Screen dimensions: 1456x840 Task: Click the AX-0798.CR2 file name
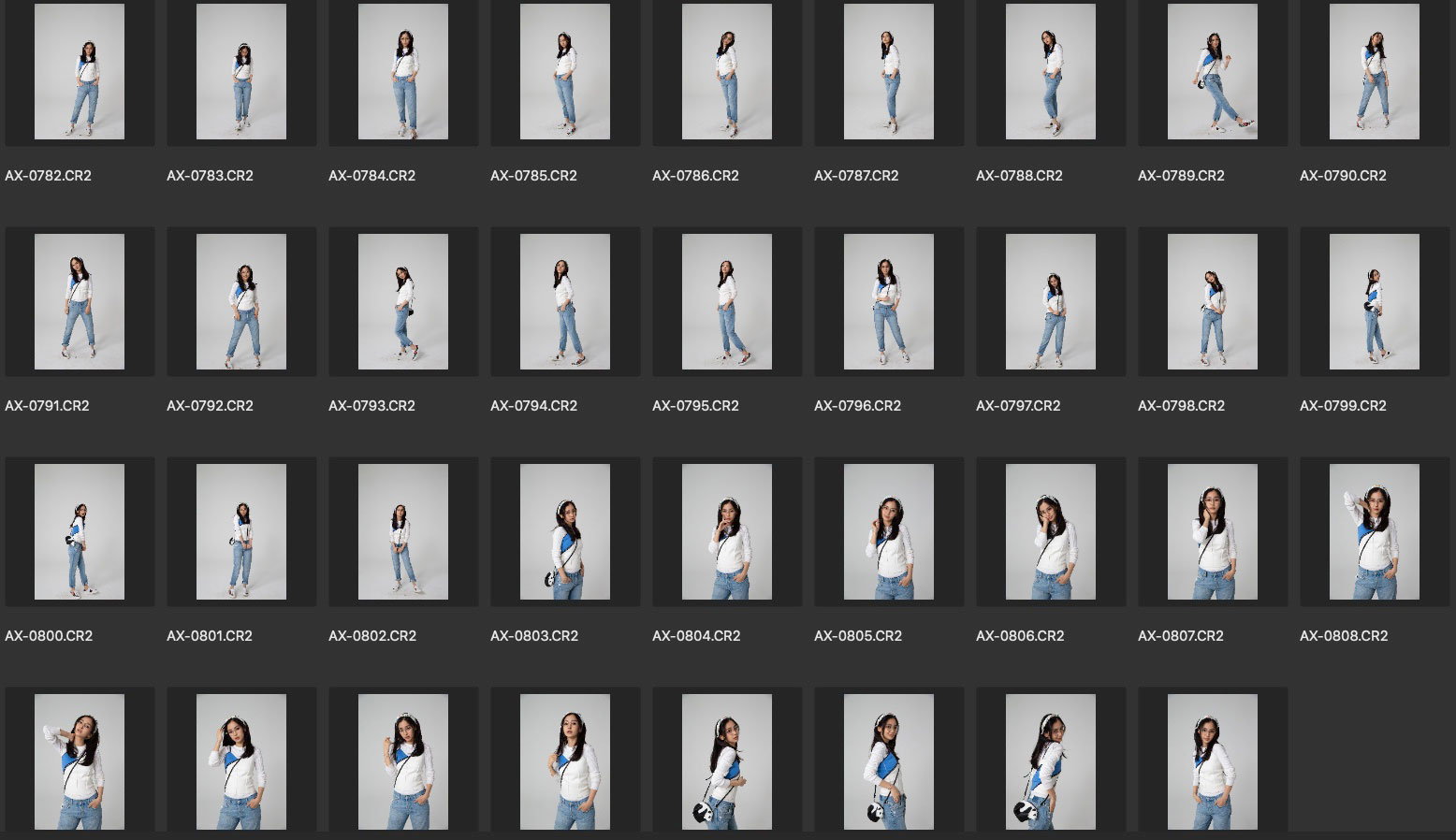coord(1181,406)
